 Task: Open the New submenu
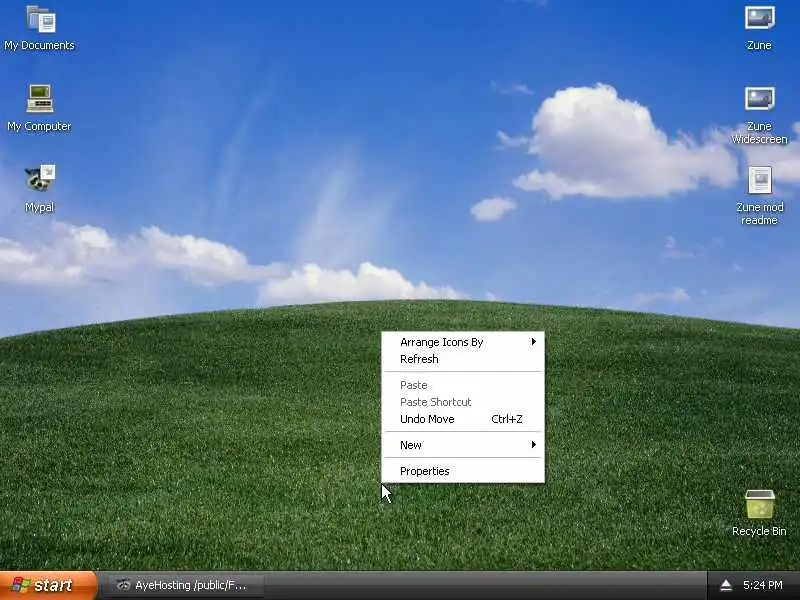[x=463, y=445]
